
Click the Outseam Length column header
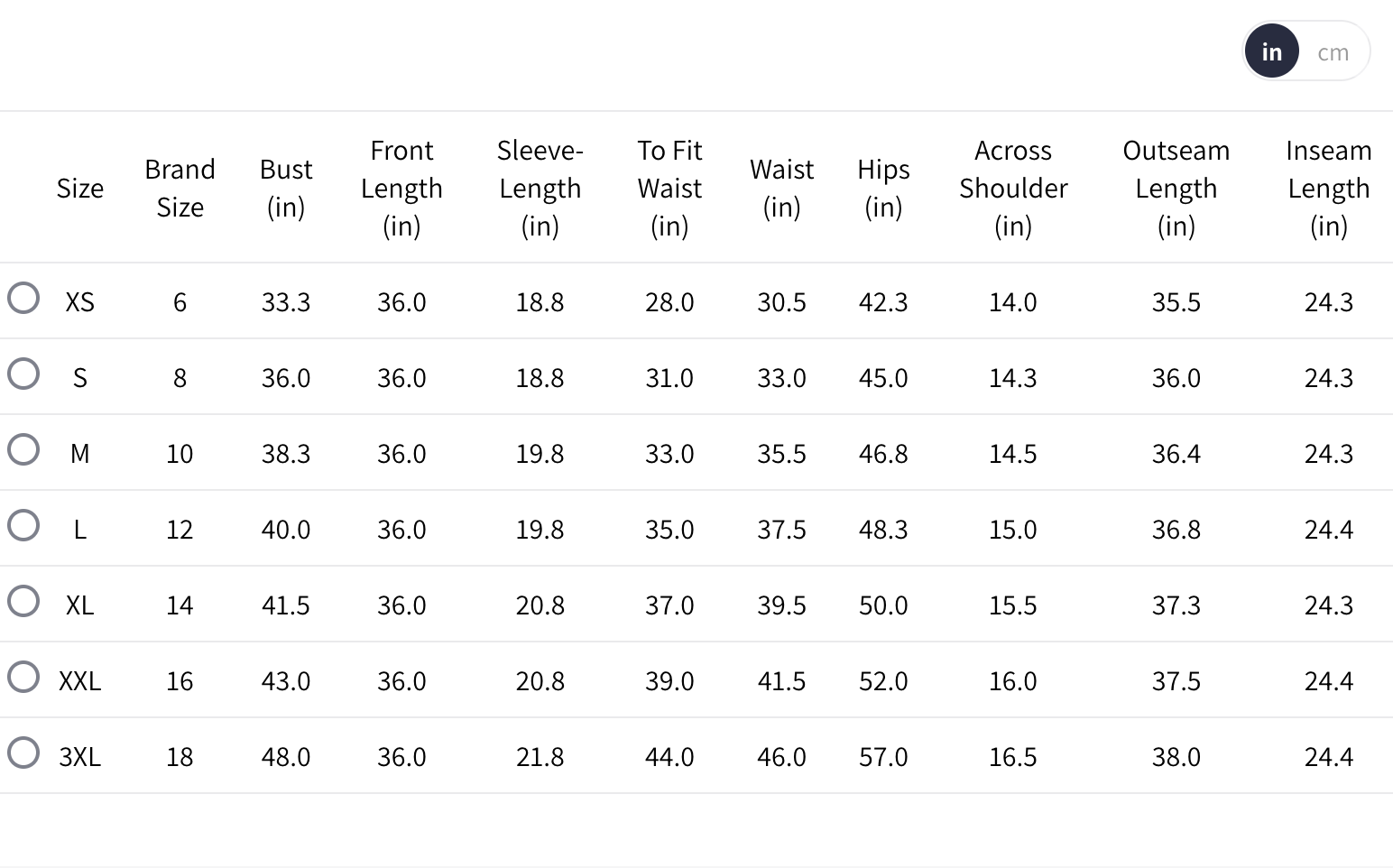pyautogui.click(x=1176, y=188)
